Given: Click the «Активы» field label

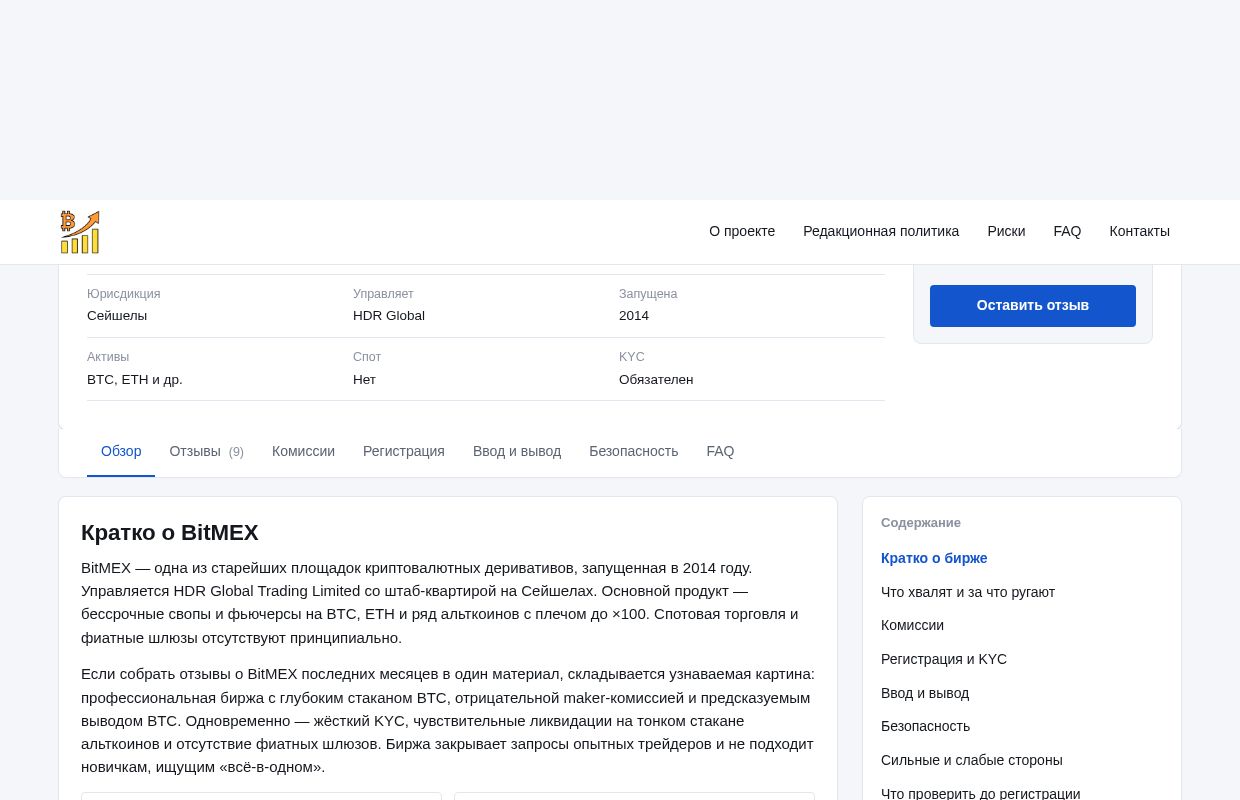Looking at the screenshot, I should pyautogui.click(x=108, y=357).
